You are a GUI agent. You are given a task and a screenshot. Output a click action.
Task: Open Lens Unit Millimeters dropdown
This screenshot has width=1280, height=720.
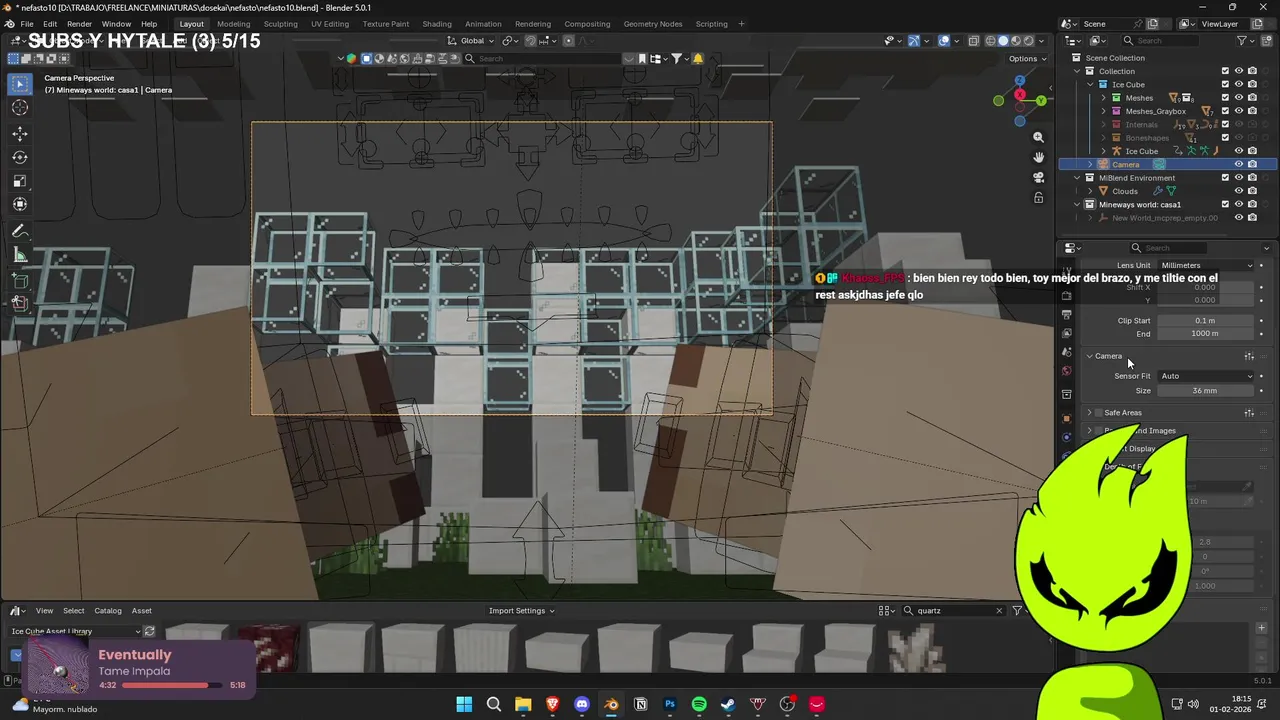[x=1206, y=265]
